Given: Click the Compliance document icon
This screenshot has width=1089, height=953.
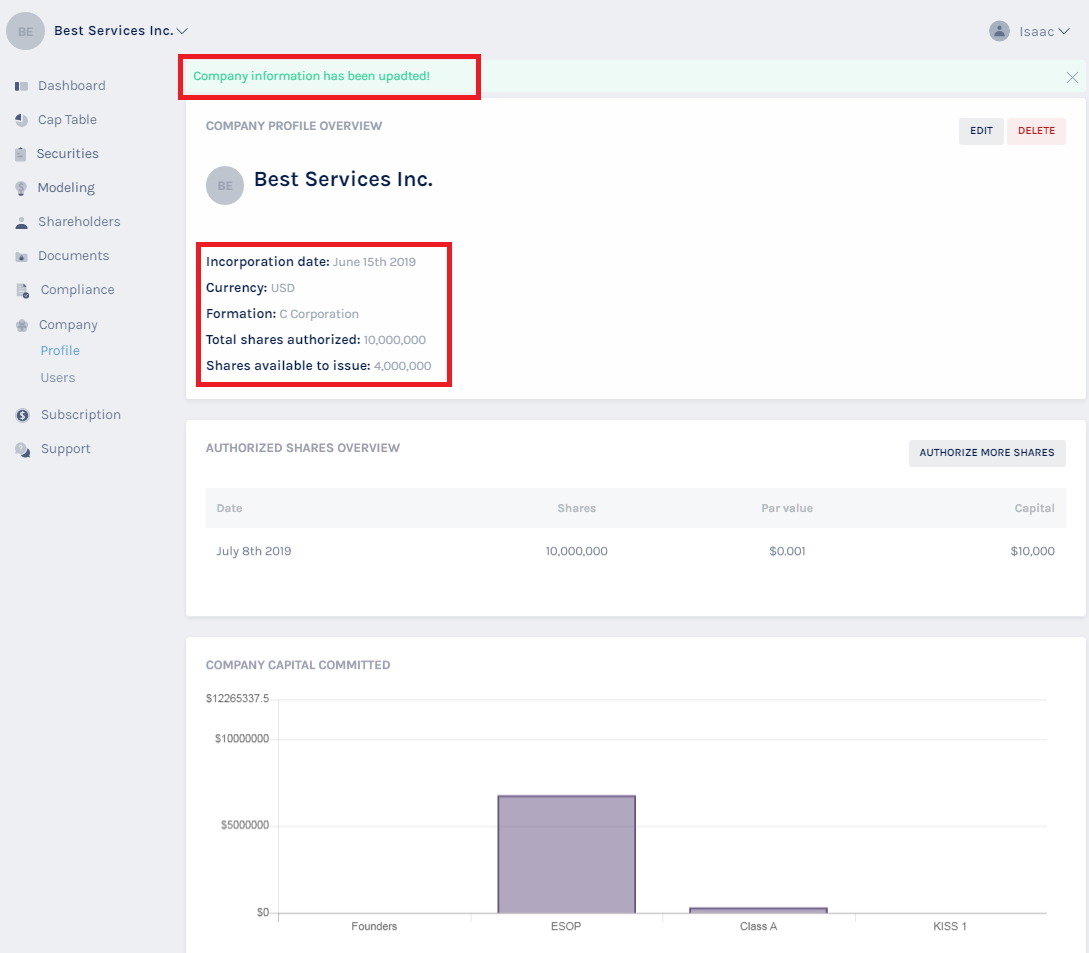Looking at the screenshot, I should pyautogui.click(x=23, y=290).
